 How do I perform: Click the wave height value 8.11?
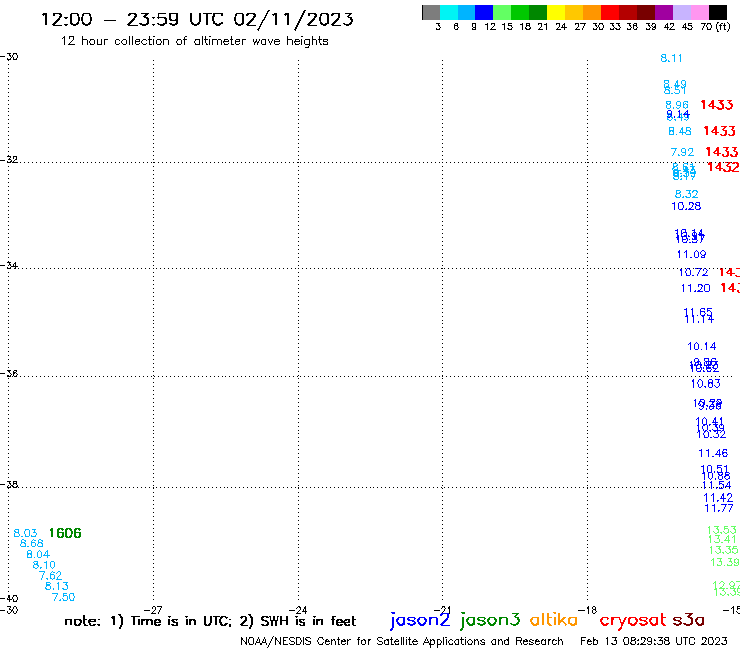(x=671, y=58)
